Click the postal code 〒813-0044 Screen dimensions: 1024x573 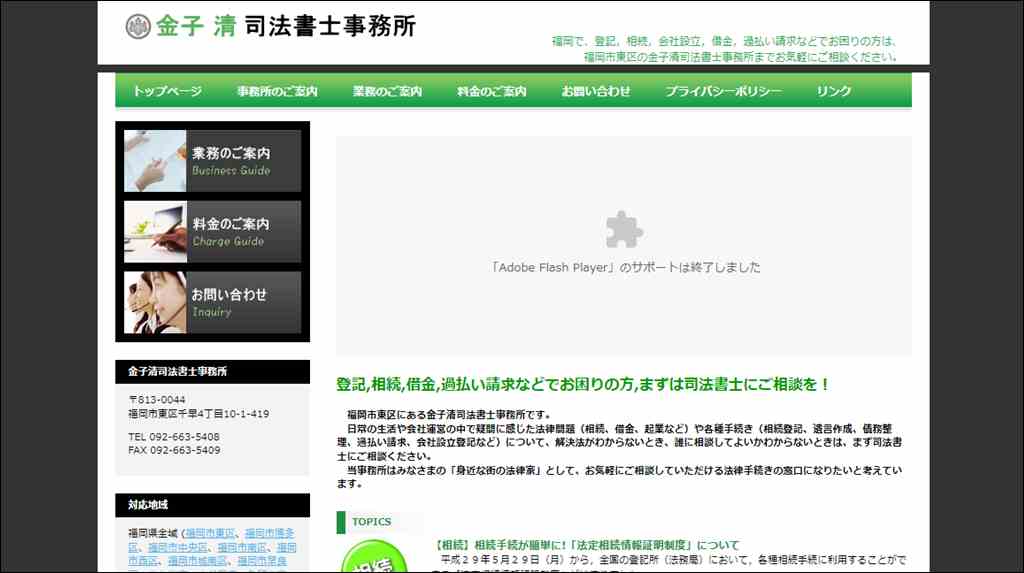pos(157,399)
